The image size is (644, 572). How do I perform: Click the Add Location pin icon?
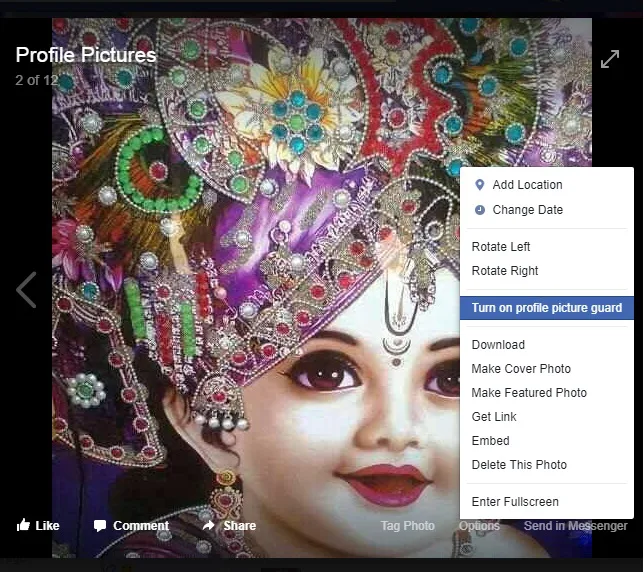click(479, 185)
